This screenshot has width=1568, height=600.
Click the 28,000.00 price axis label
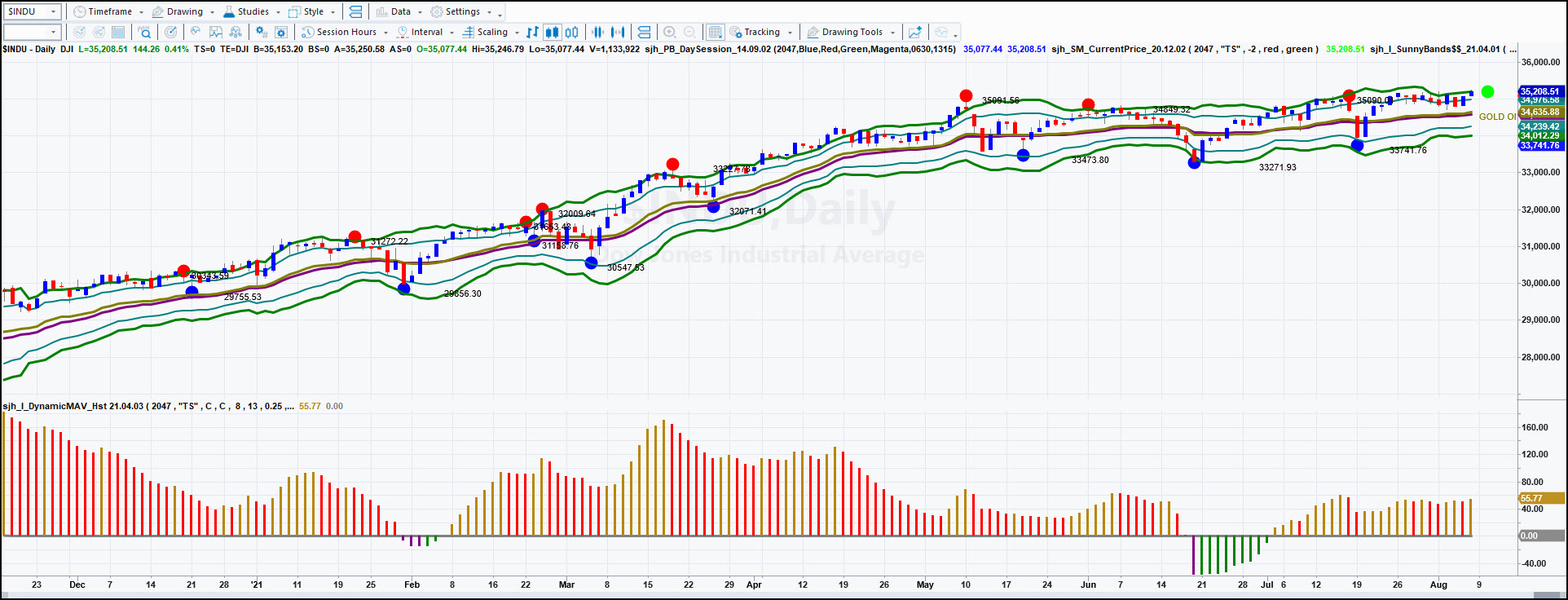click(1540, 357)
